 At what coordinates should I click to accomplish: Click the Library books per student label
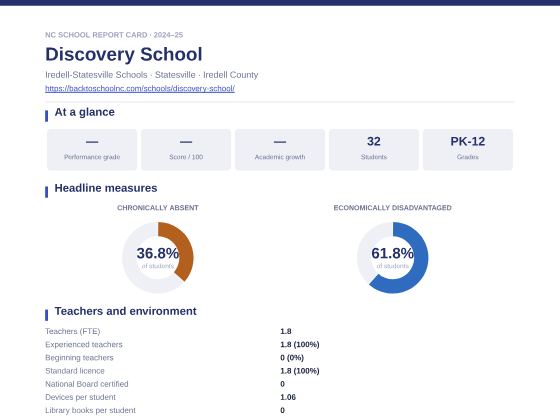tap(90, 410)
